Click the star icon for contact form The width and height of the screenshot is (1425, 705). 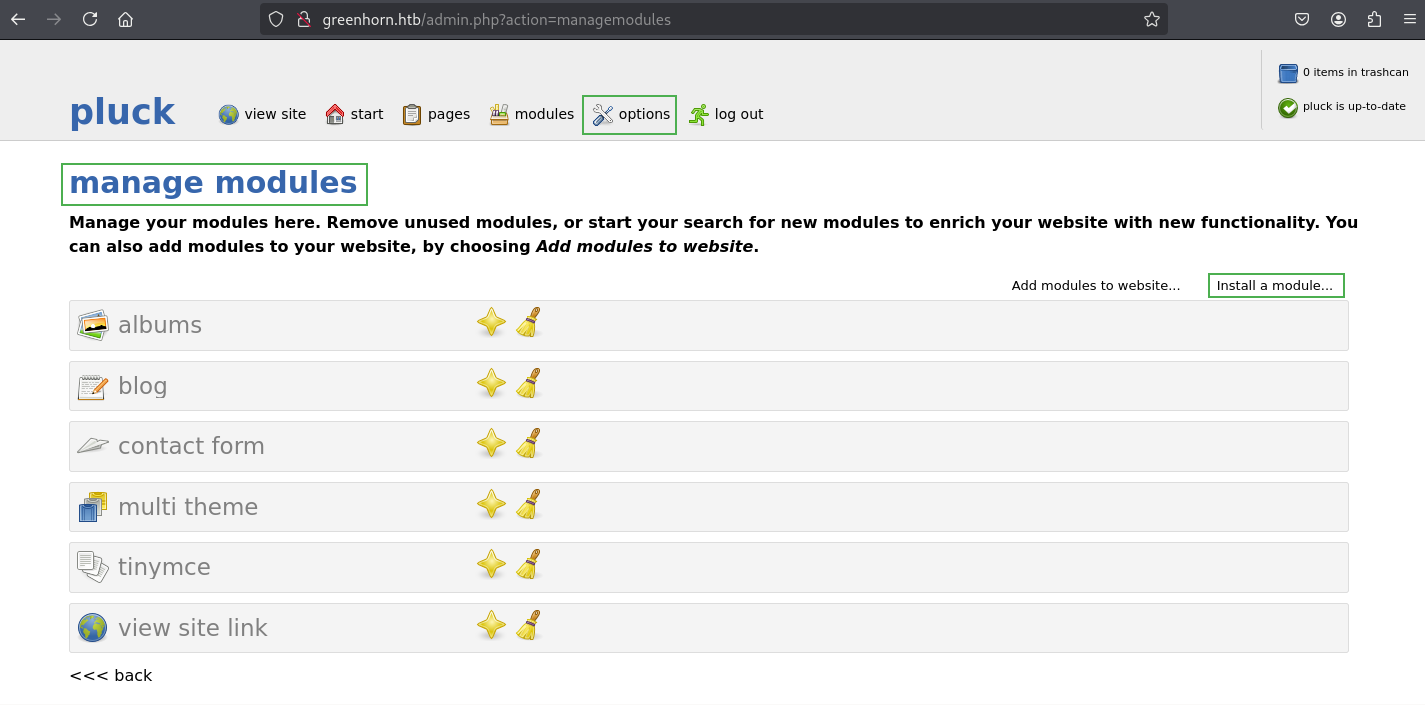(x=491, y=444)
